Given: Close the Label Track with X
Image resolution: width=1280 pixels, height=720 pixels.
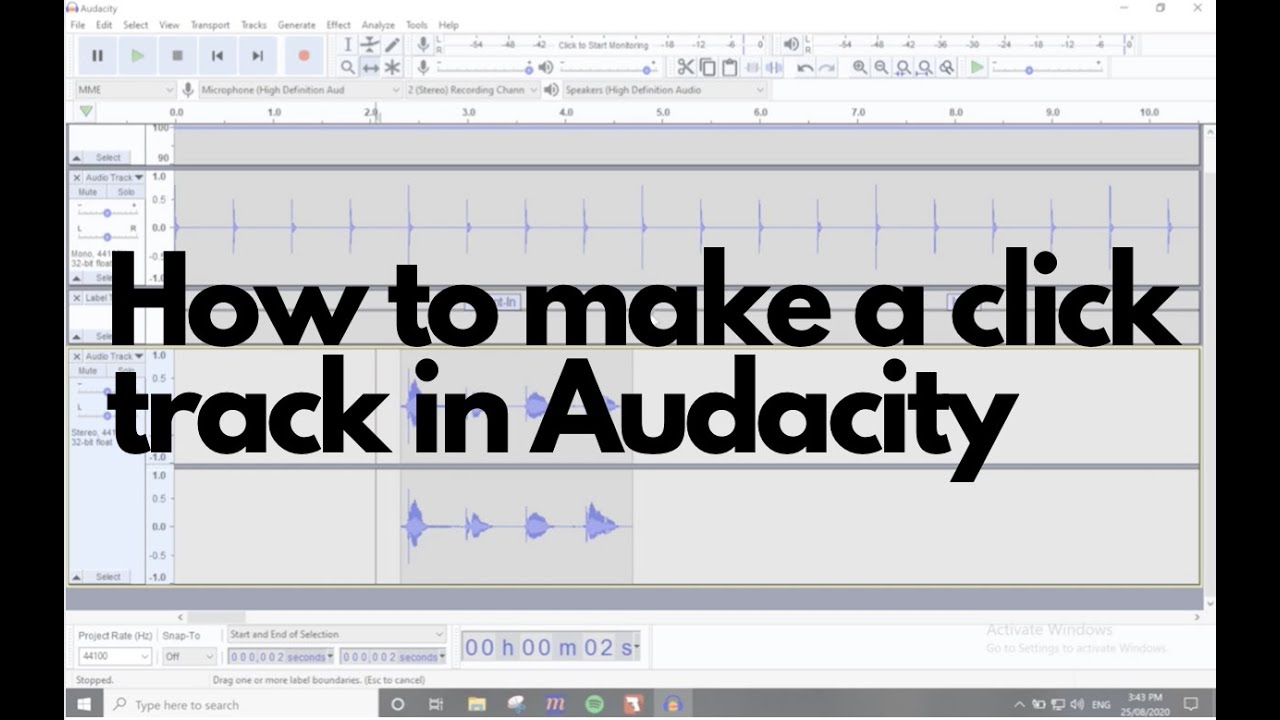Looking at the screenshot, I should tap(77, 298).
